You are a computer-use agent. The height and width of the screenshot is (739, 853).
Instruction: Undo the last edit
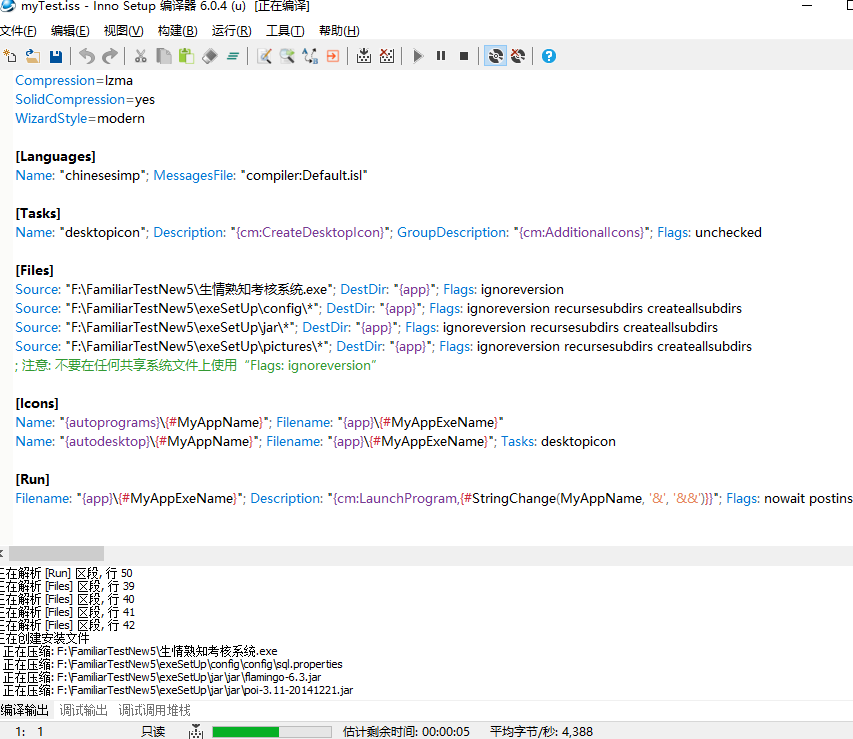tap(88, 56)
